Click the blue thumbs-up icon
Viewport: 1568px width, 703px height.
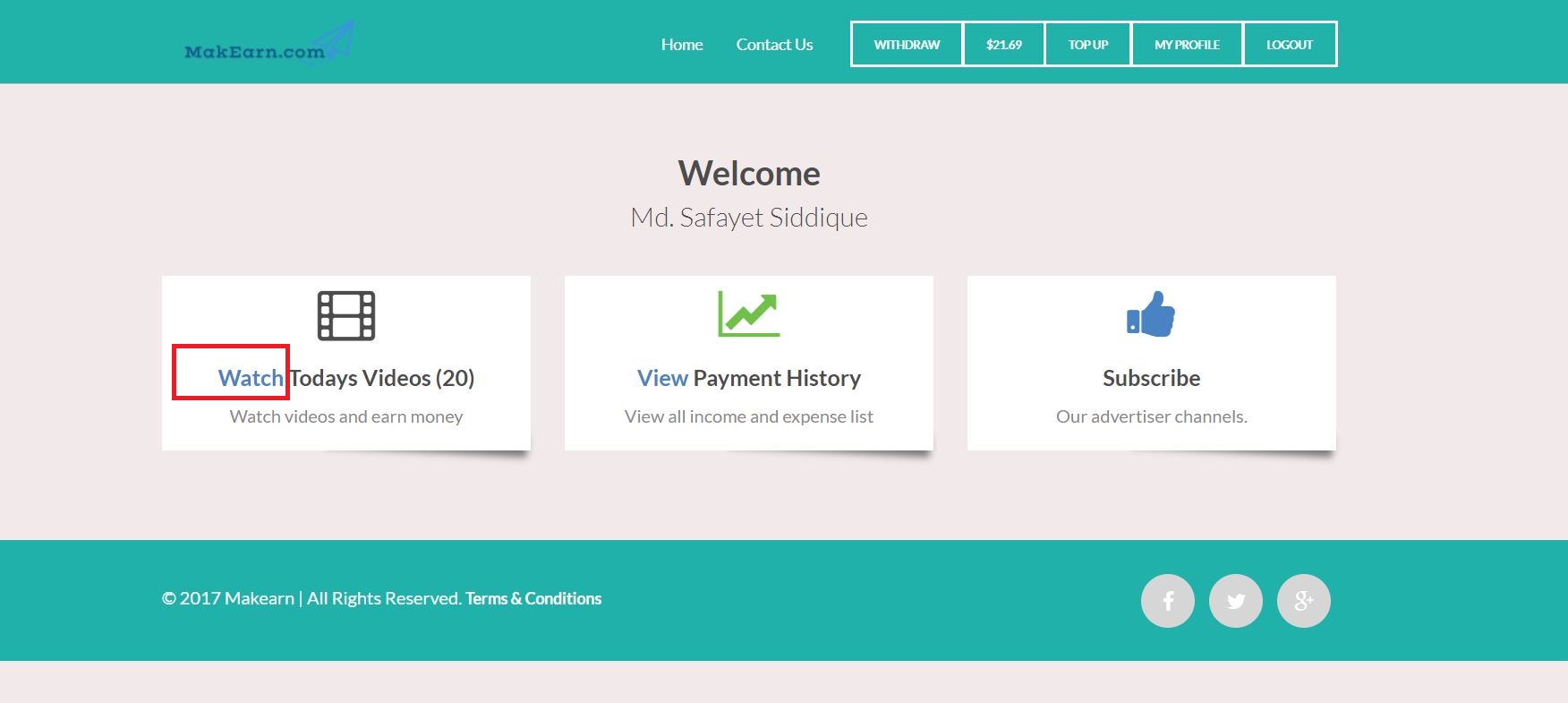point(1151,314)
